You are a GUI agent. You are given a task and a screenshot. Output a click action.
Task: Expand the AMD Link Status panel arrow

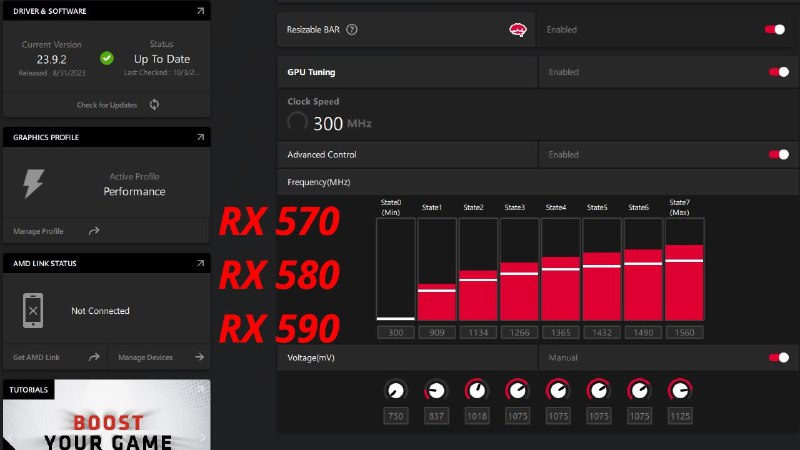pos(201,263)
